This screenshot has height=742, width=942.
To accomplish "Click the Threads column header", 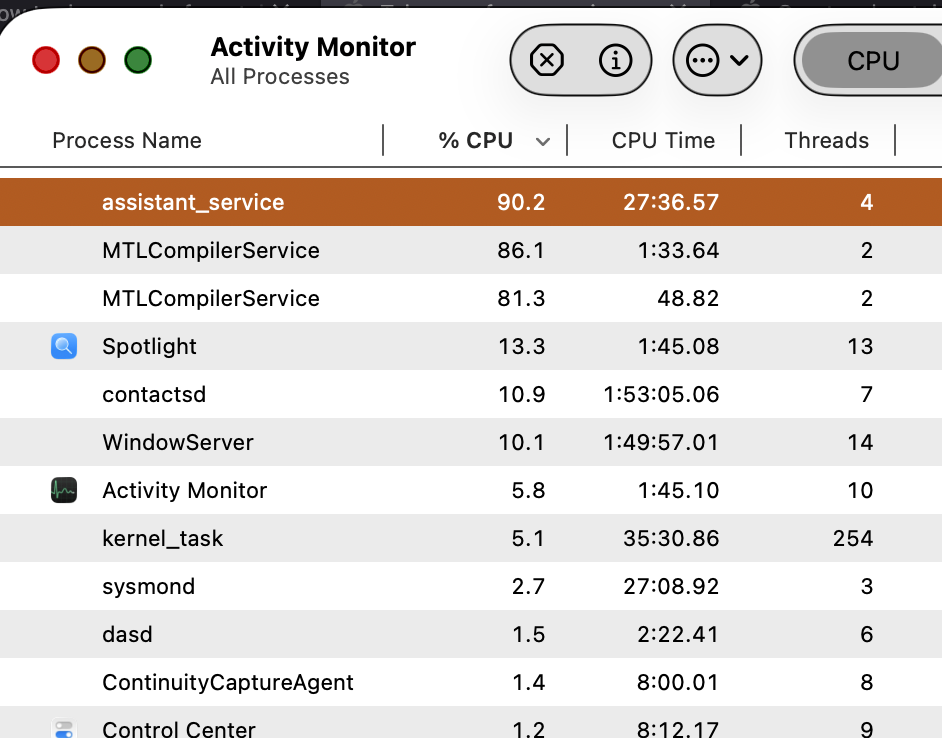I will pyautogui.click(x=826, y=141).
